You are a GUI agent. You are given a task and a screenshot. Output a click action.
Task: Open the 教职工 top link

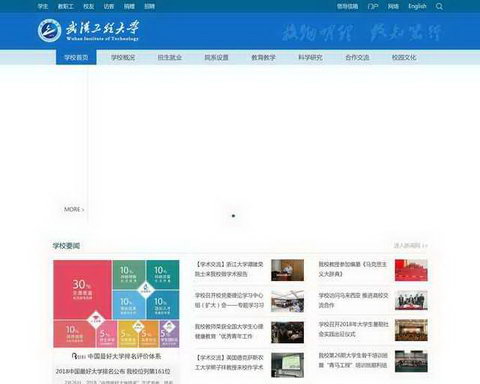(x=66, y=6)
